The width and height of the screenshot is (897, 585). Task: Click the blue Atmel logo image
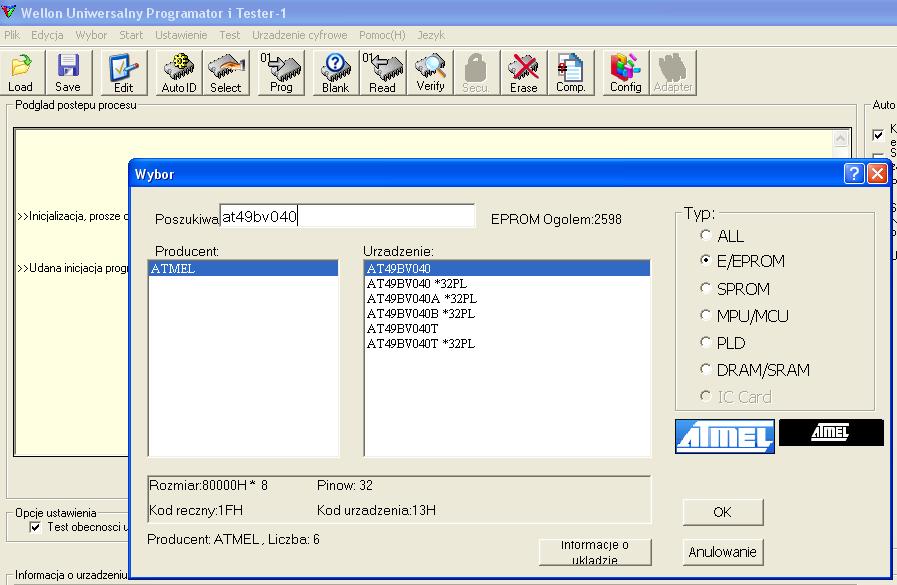click(x=725, y=436)
